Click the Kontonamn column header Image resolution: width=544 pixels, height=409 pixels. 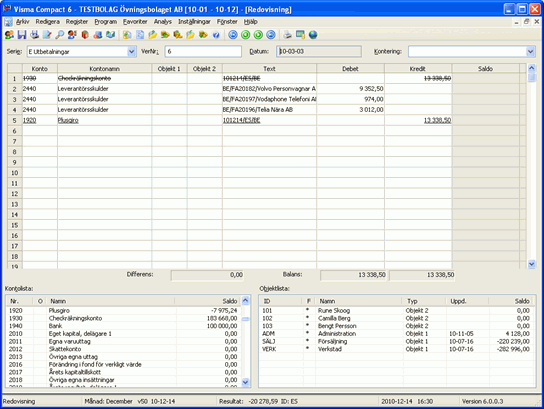(104, 69)
